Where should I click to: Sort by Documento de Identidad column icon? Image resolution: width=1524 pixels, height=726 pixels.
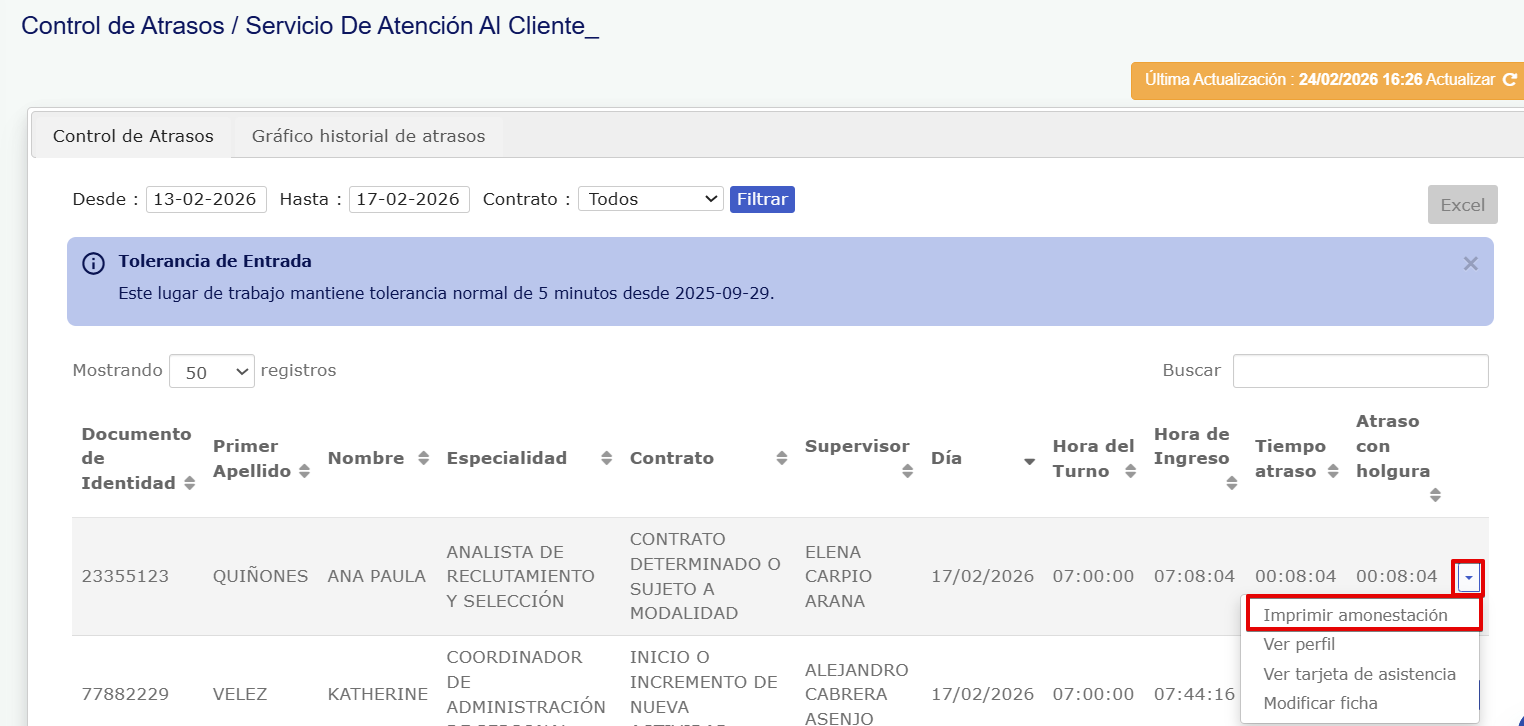coord(189,484)
